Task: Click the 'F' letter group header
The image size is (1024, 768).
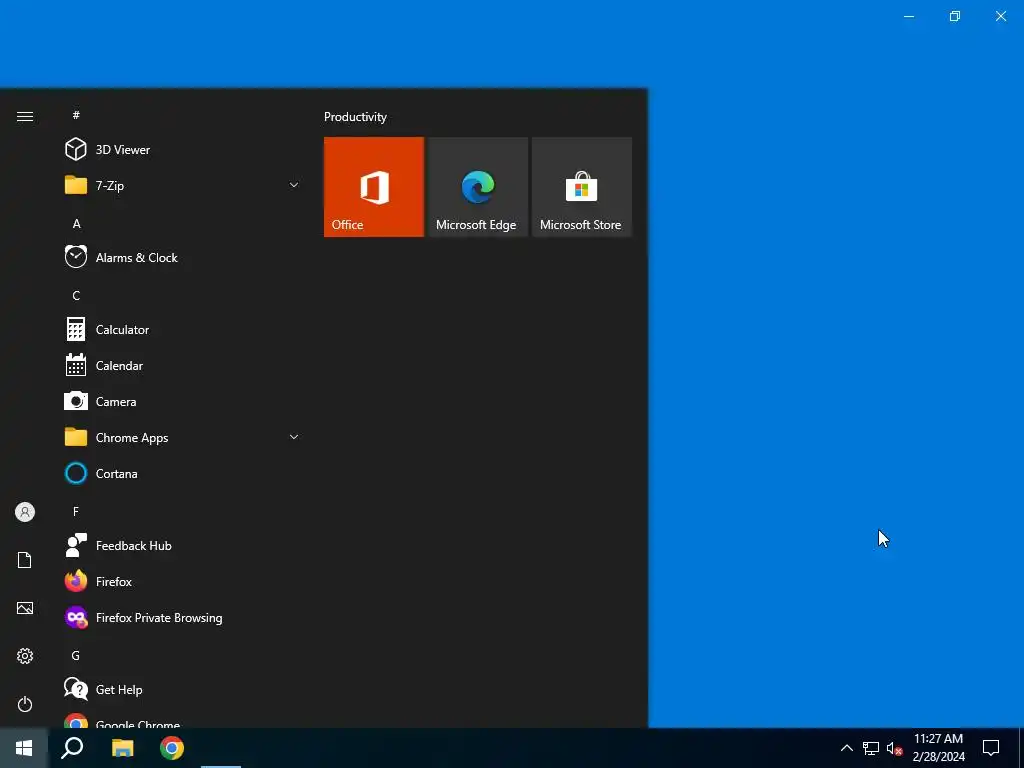Action: coord(76,511)
